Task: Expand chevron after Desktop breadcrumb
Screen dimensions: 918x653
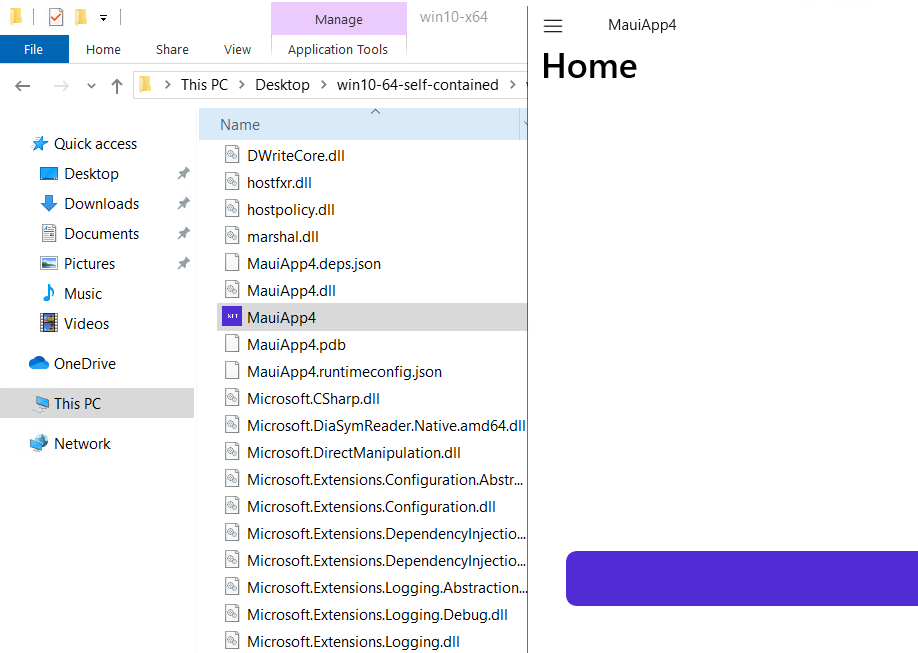Action: pyautogui.click(x=323, y=85)
